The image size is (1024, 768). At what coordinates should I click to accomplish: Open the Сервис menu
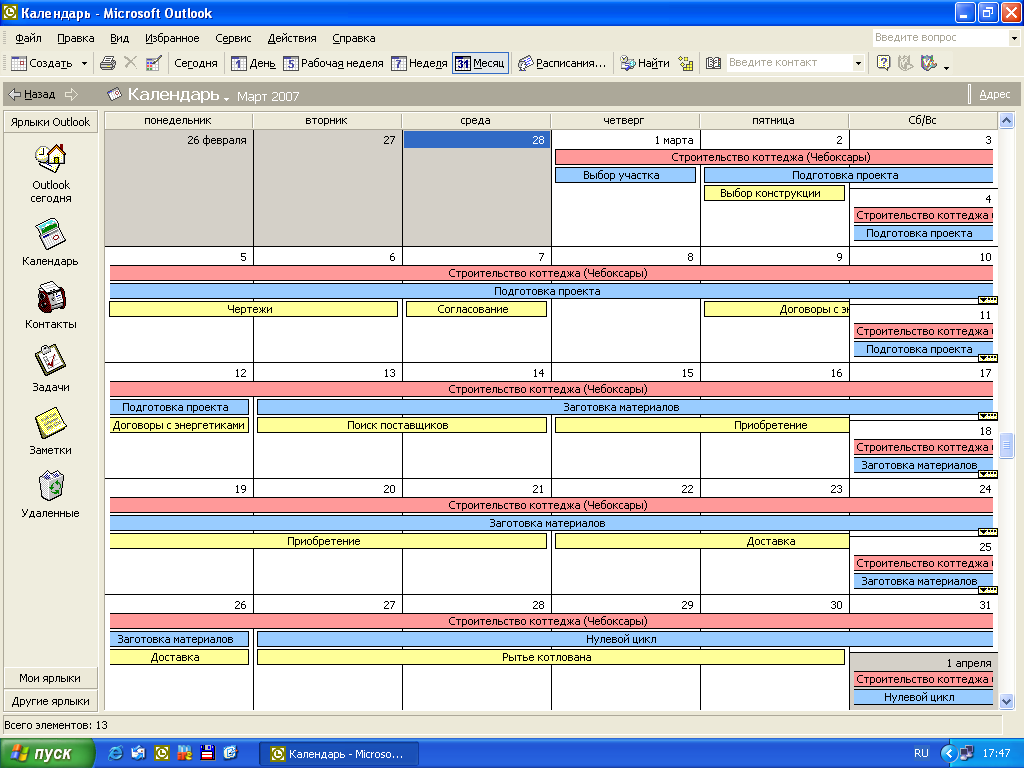click(233, 38)
